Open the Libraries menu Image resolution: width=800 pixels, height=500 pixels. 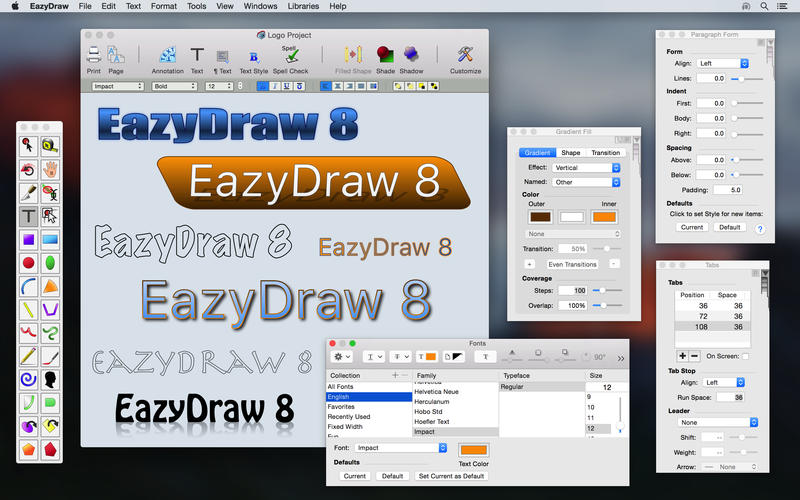click(303, 6)
